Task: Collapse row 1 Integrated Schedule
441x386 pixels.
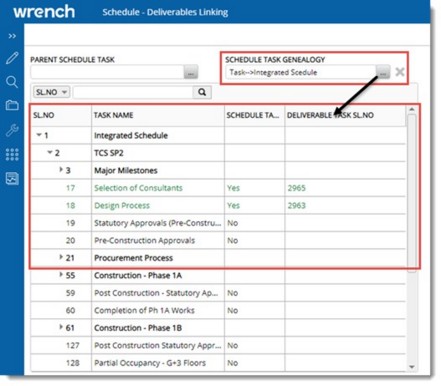Action: pyautogui.click(x=39, y=135)
